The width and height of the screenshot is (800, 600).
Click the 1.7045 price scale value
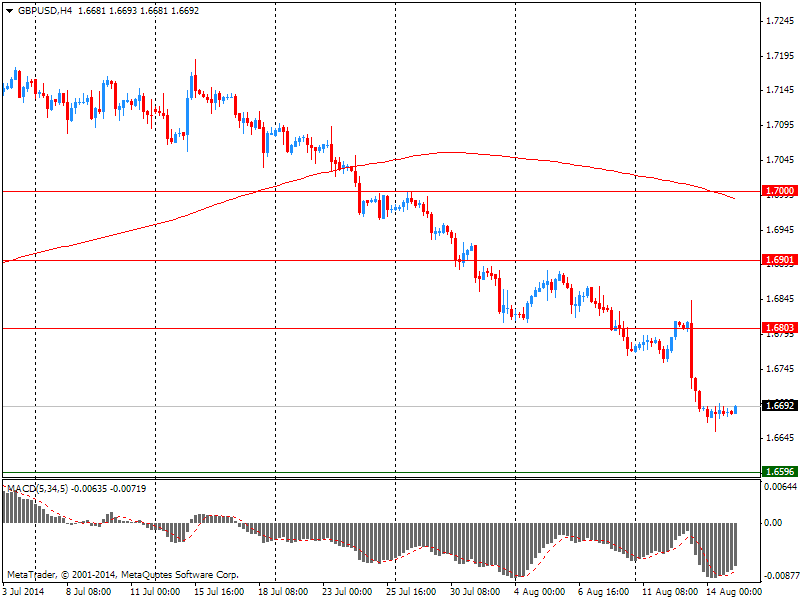781,160
